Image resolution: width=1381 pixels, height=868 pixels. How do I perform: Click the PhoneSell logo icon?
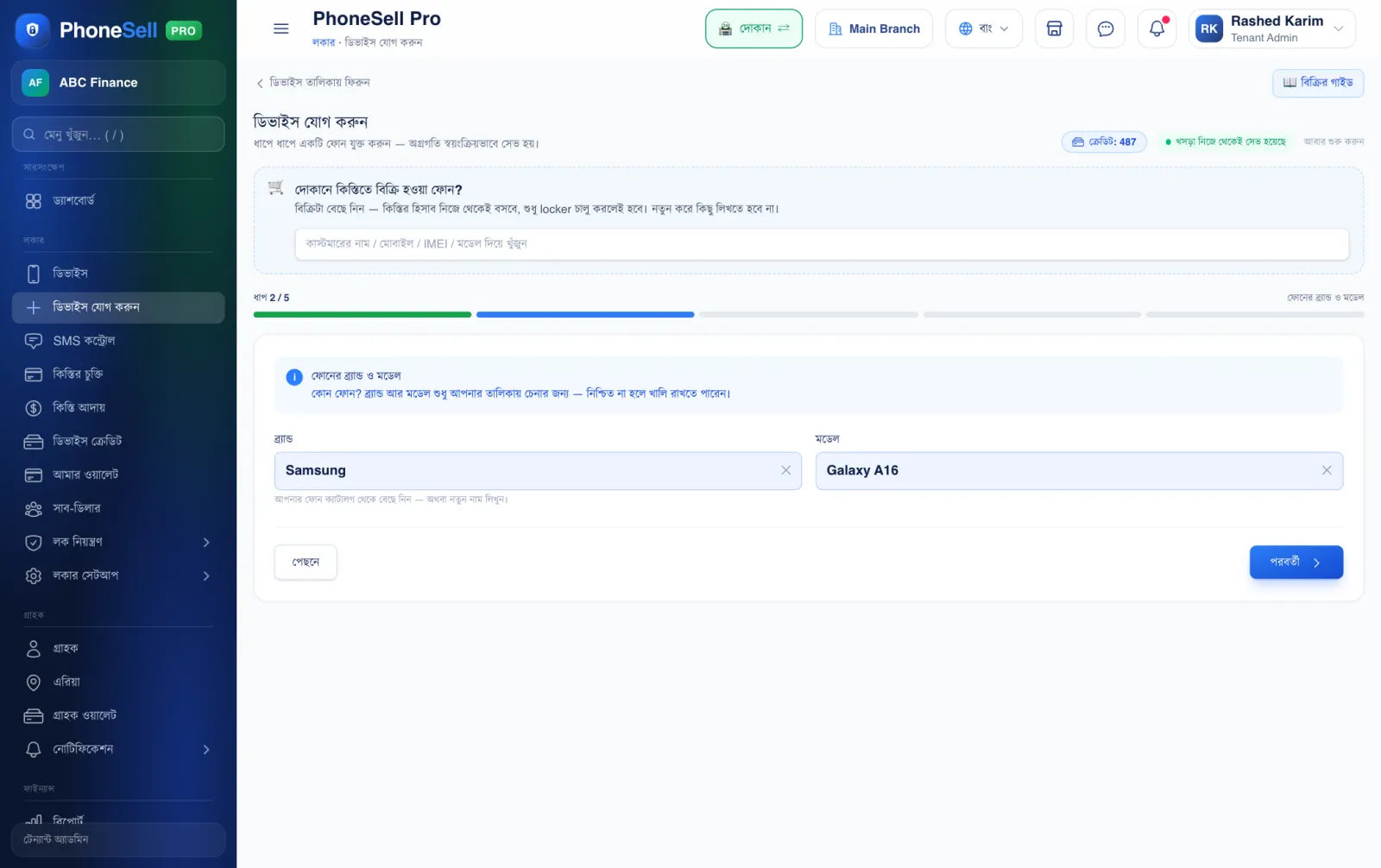tap(32, 30)
